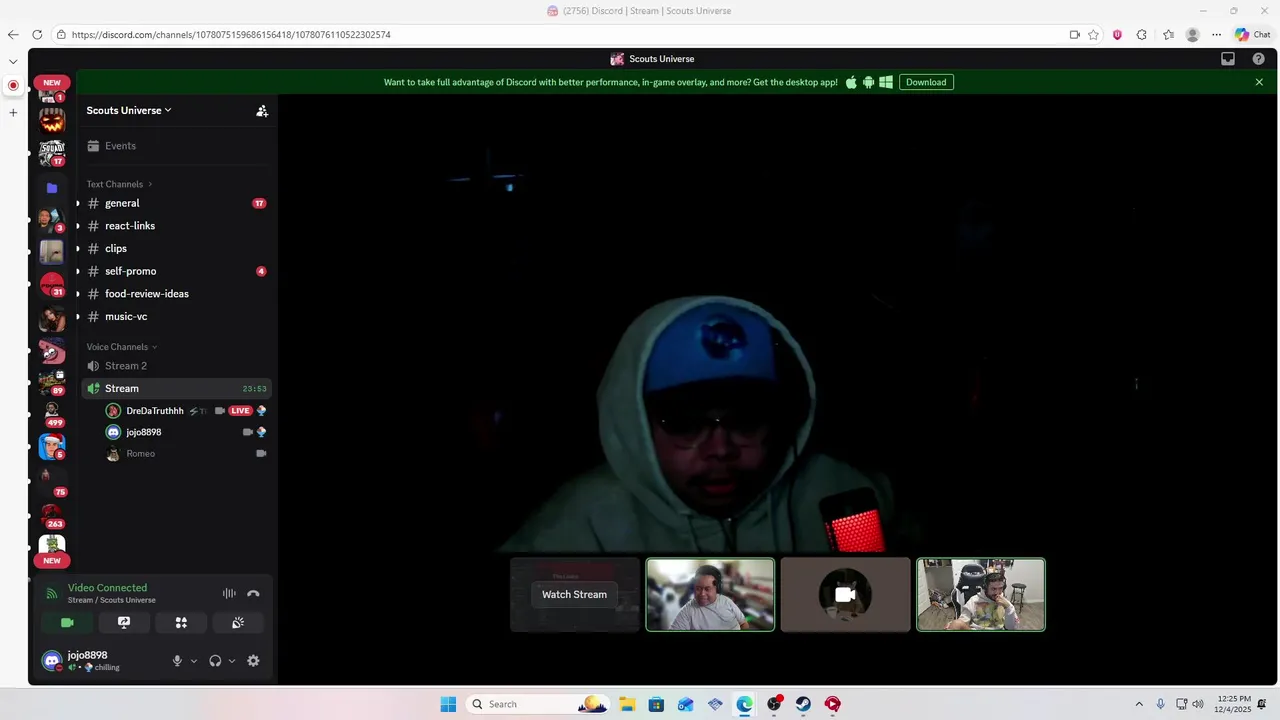Screen dimensions: 1280x720
Task: Collapse the Text Channels category
Action: [x=119, y=184]
